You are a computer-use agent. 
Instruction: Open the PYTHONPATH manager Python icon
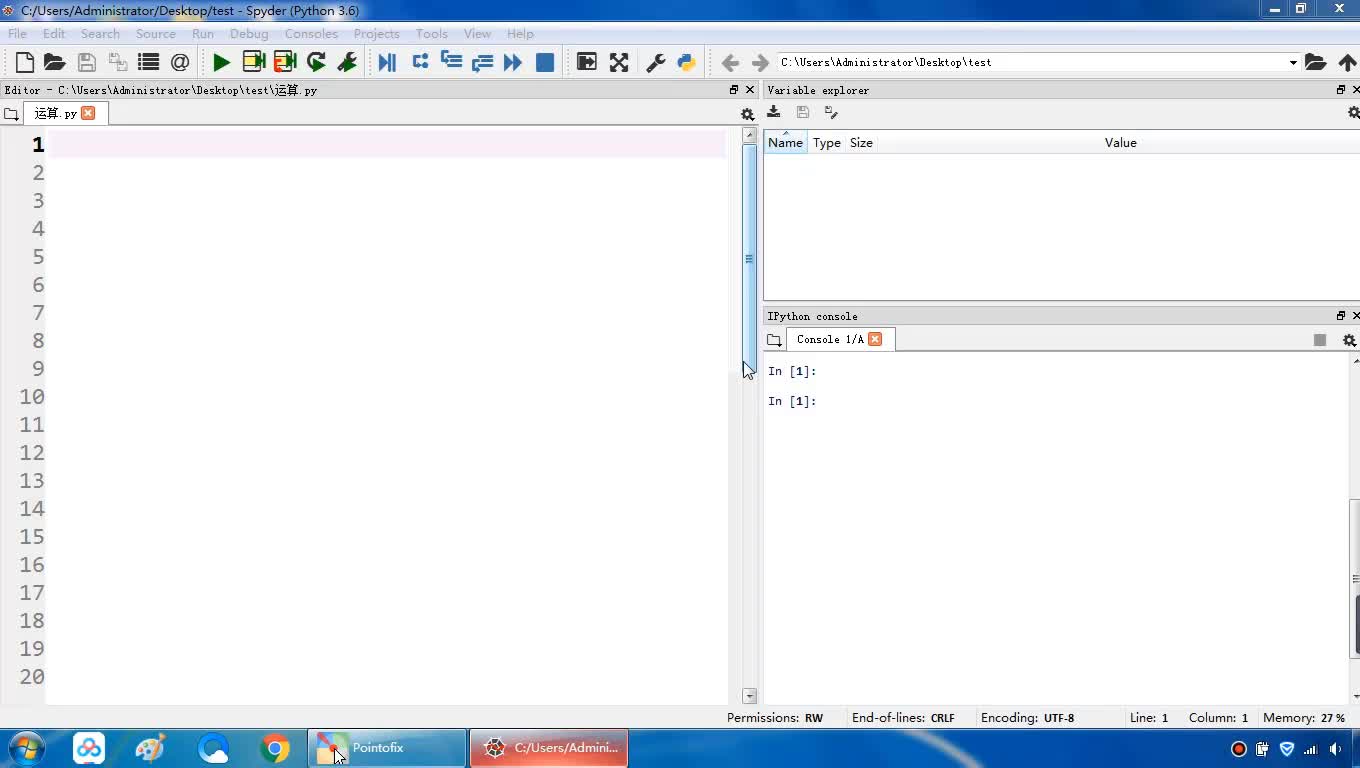click(687, 62)
